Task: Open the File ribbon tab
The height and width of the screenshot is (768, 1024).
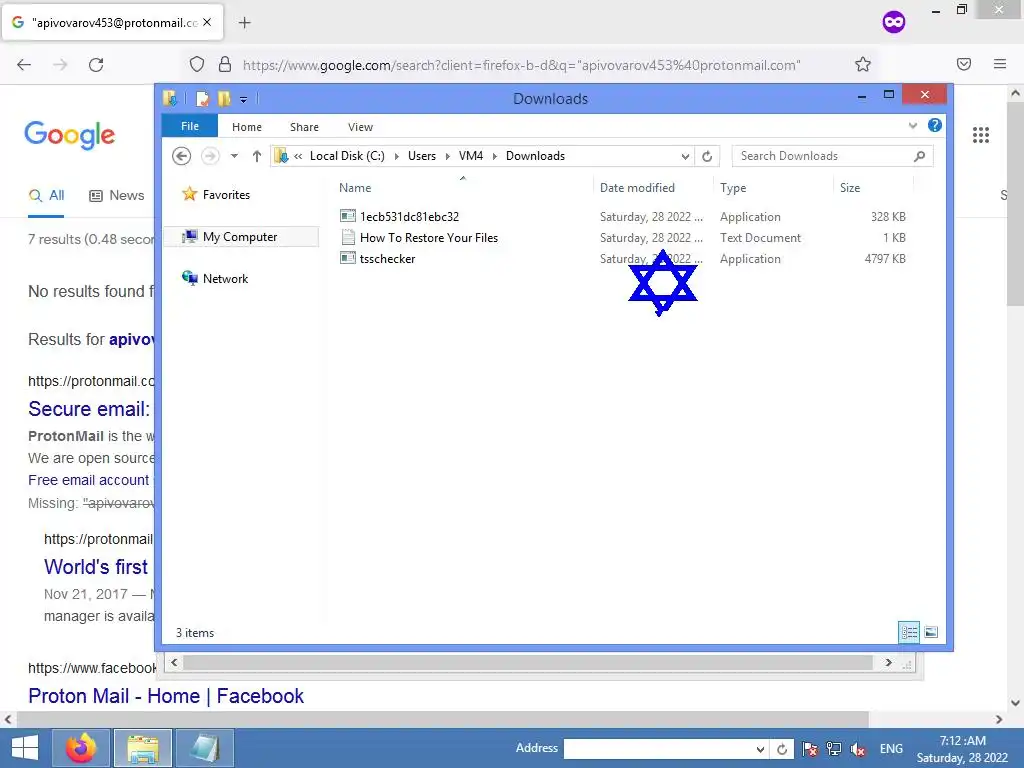Action: coord(190,126)
